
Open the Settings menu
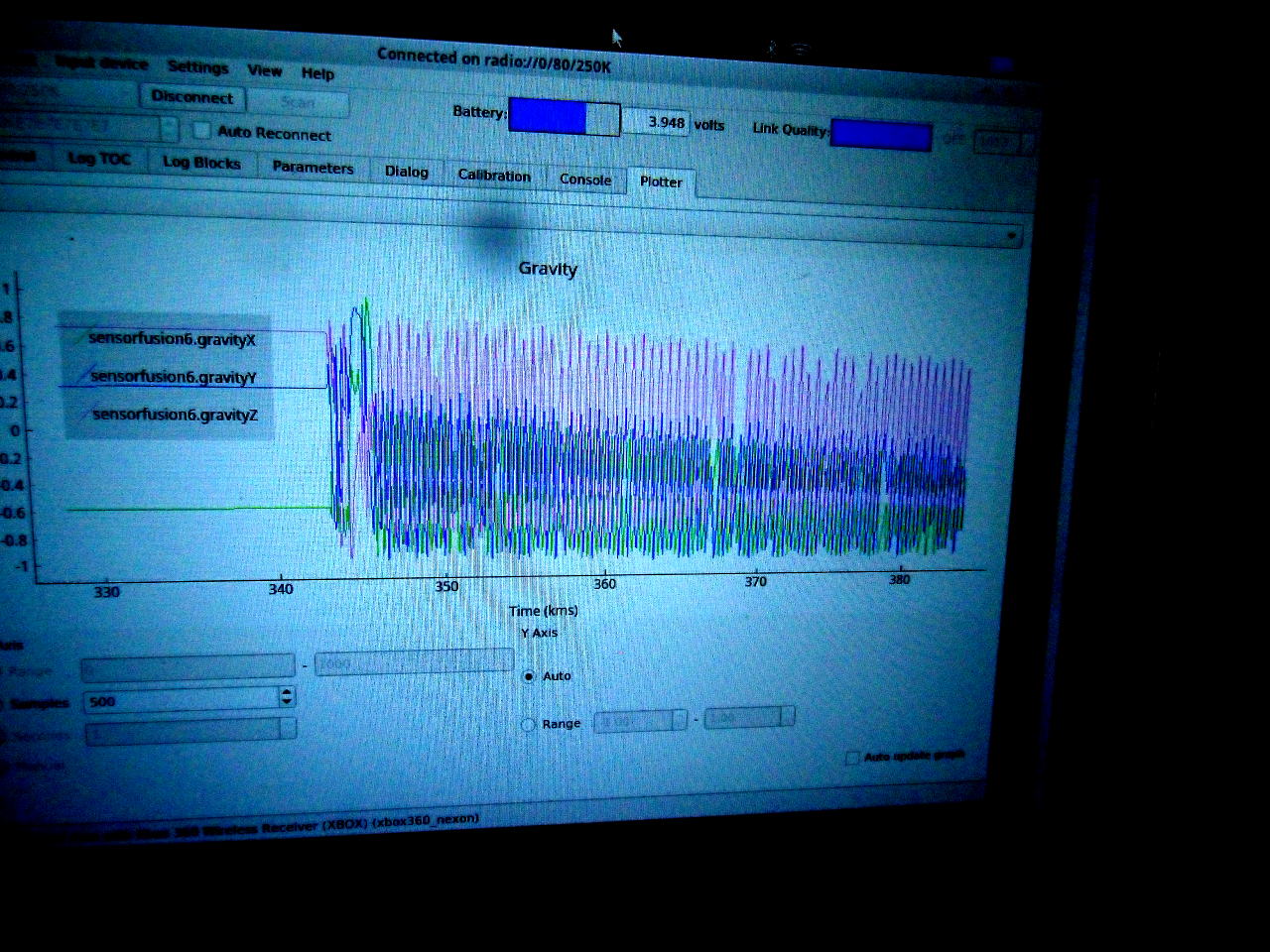[197, 66]
